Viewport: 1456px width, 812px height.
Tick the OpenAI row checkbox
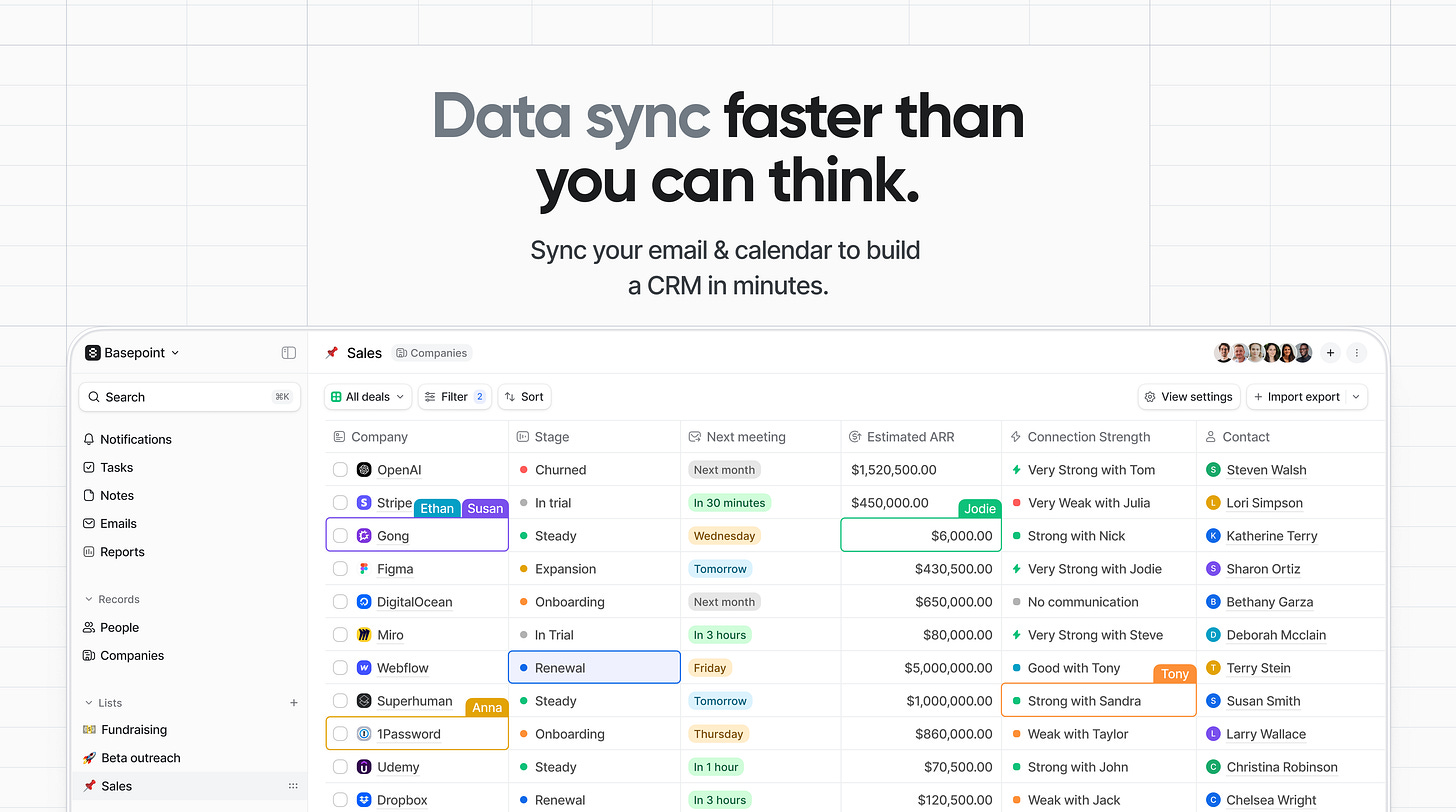pos(340,470)
